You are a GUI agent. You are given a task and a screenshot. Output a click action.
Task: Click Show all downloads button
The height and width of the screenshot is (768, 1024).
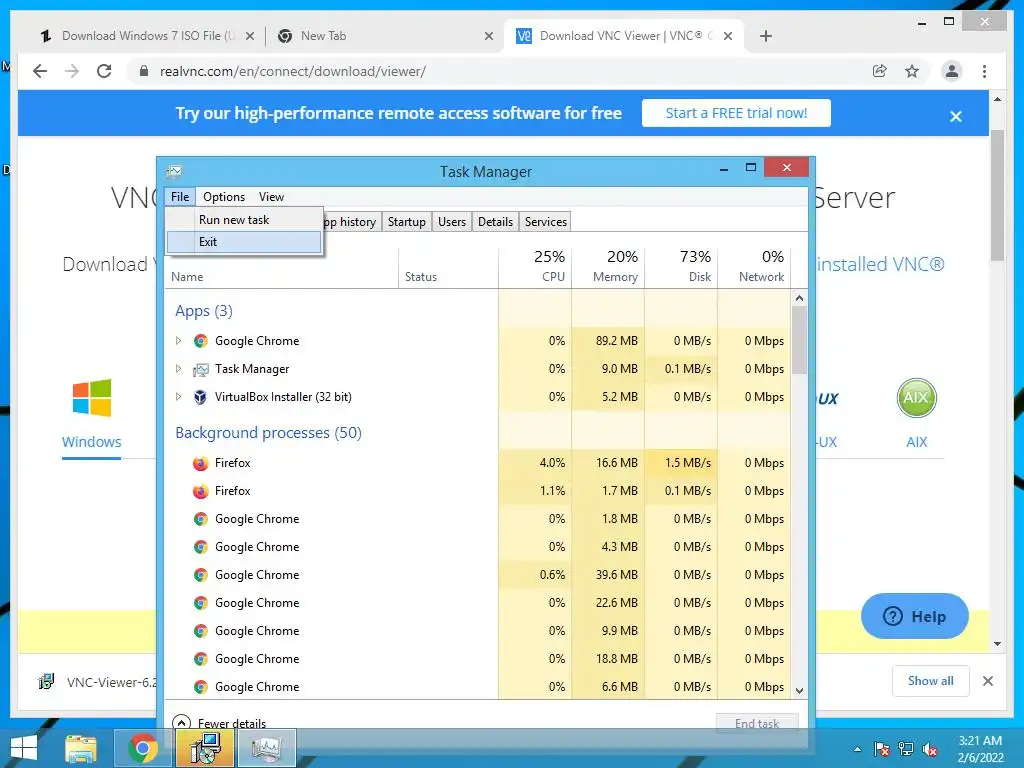click(931, 680)
